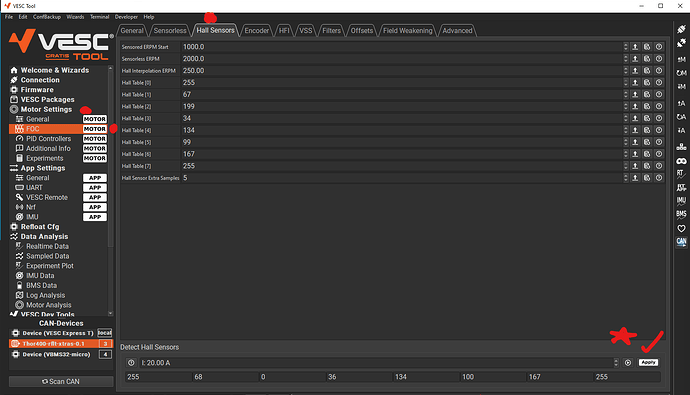Select VESC Remote under App Settings
This screenshot has height=395, width=690.
tap(47, 198)
